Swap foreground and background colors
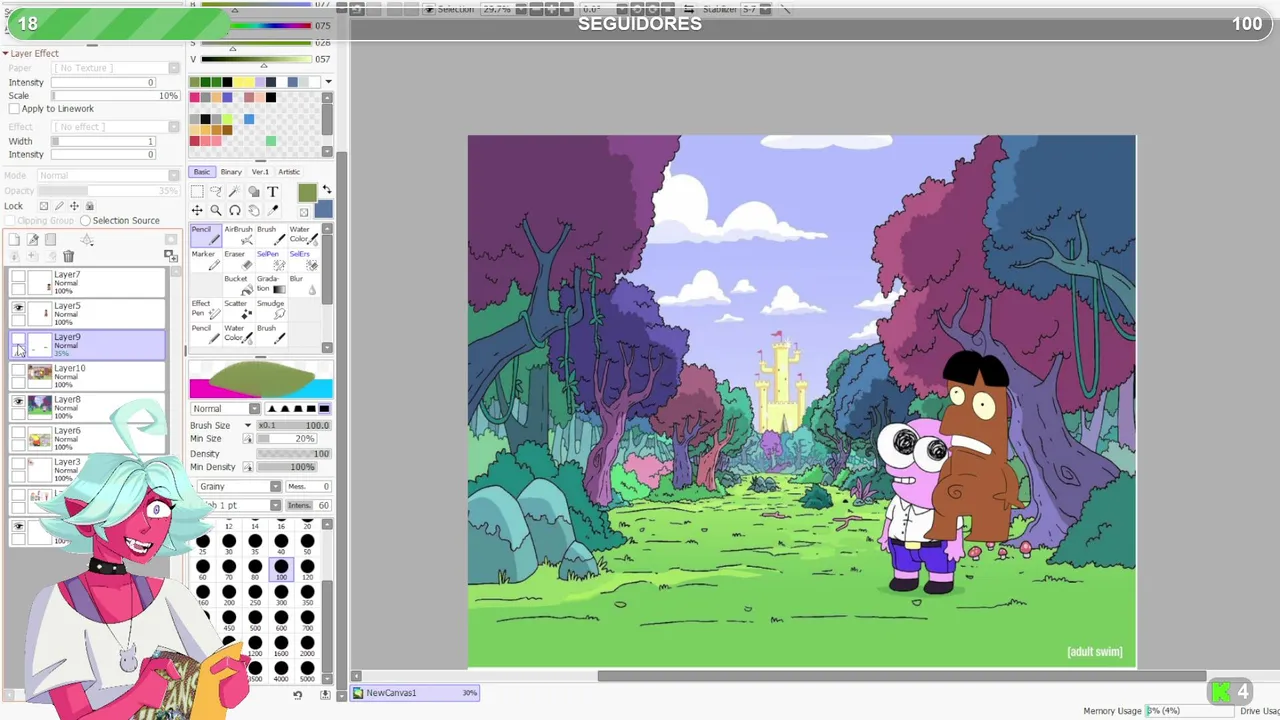 (x=326, y=190)
